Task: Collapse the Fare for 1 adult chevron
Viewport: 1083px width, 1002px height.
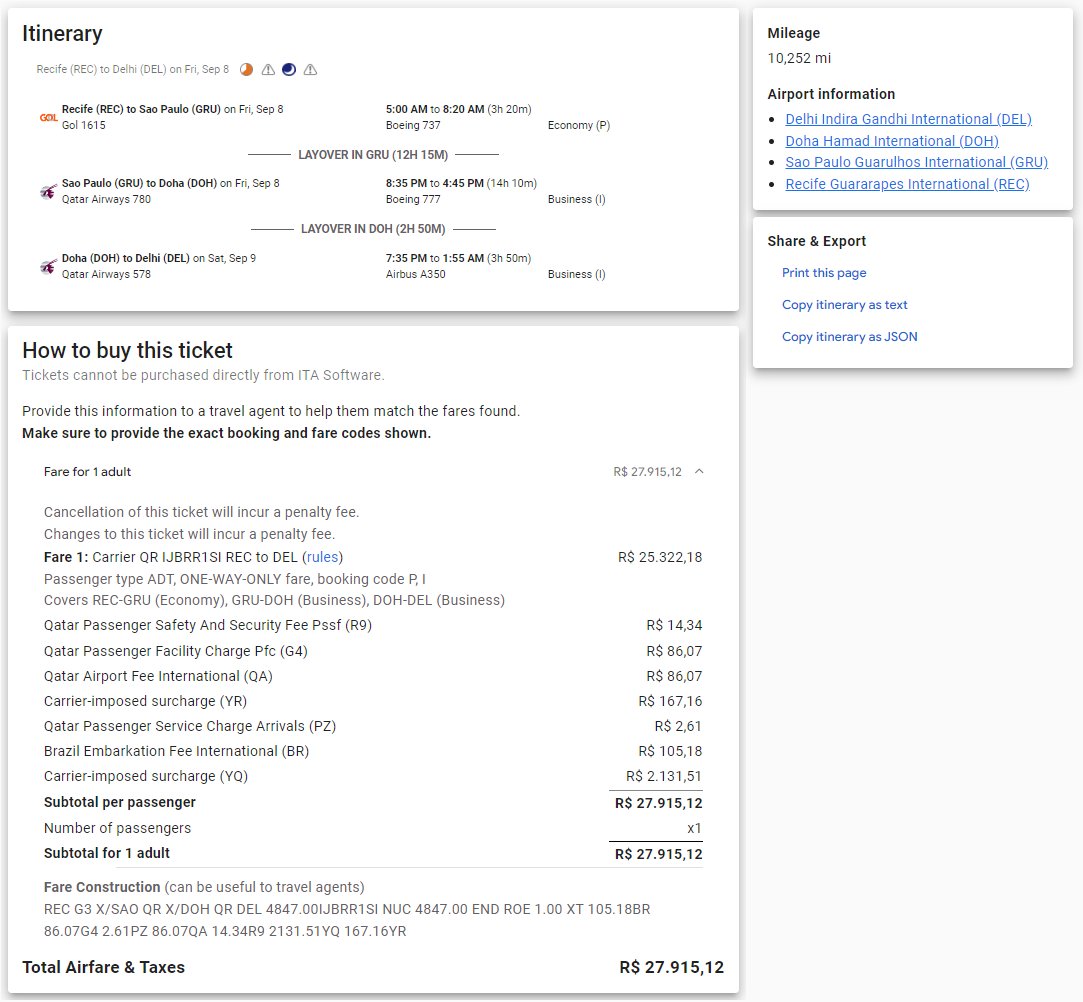Action: [x=699, y=472]
